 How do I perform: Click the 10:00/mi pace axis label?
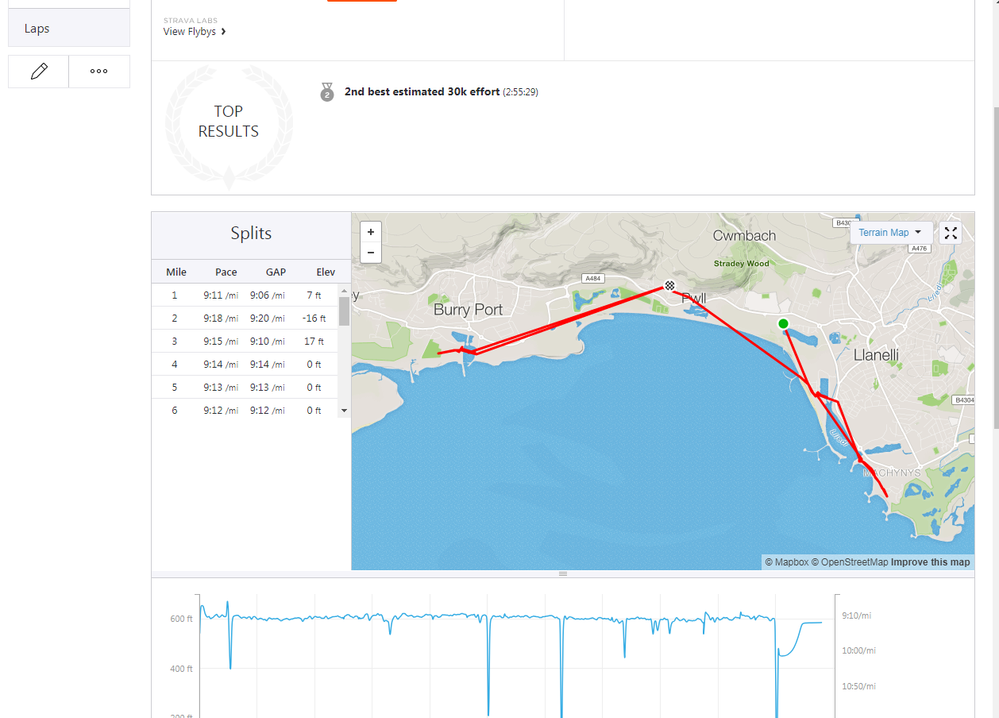pos(858,650)
